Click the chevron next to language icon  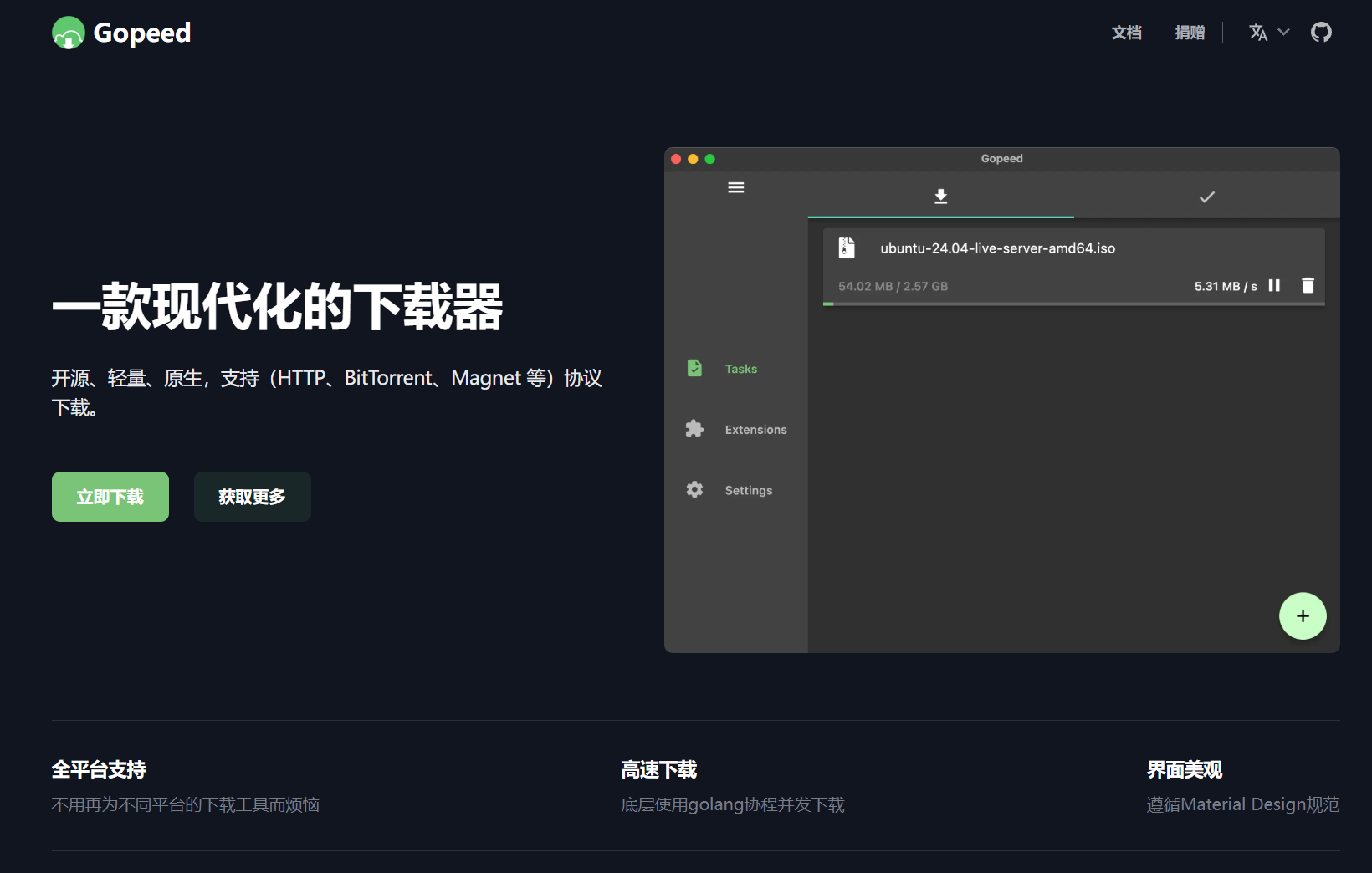tap(1283, 33)
